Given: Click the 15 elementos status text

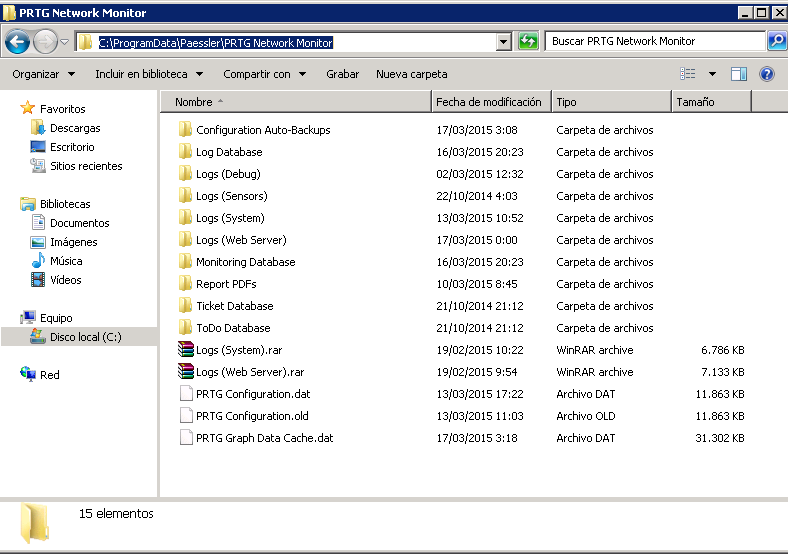Looking at the screenshot, I should (116, 513).
